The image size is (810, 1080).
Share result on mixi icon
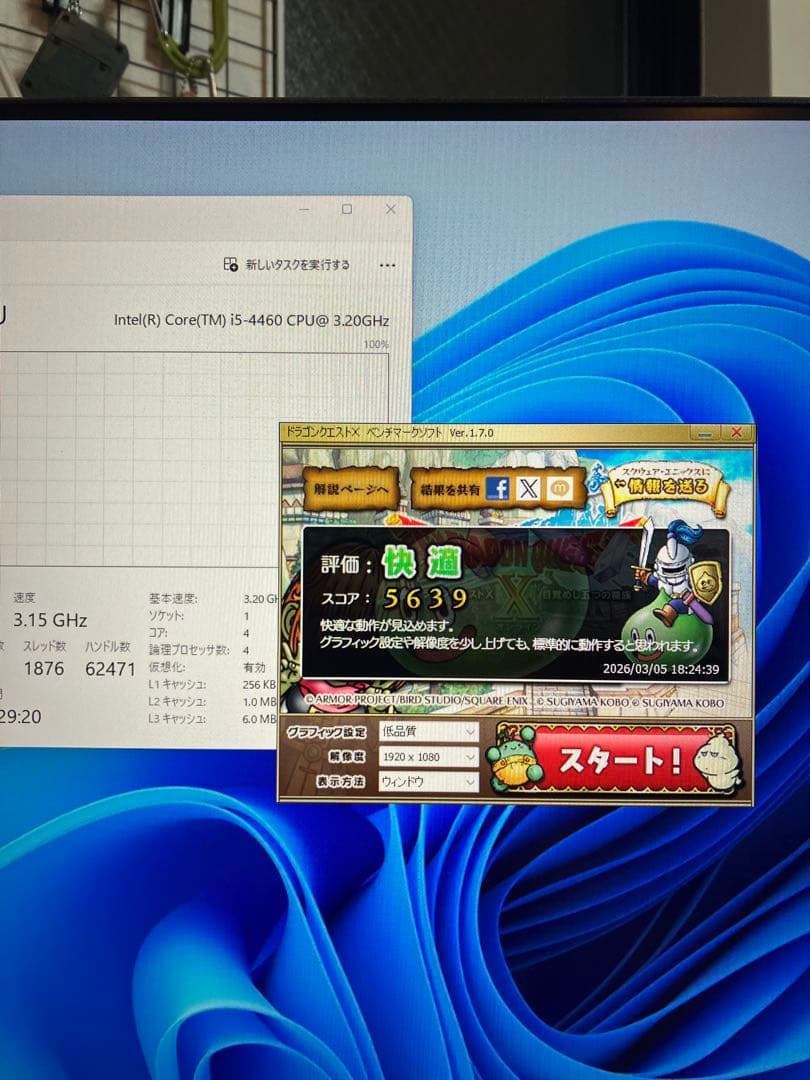point(559,488)
